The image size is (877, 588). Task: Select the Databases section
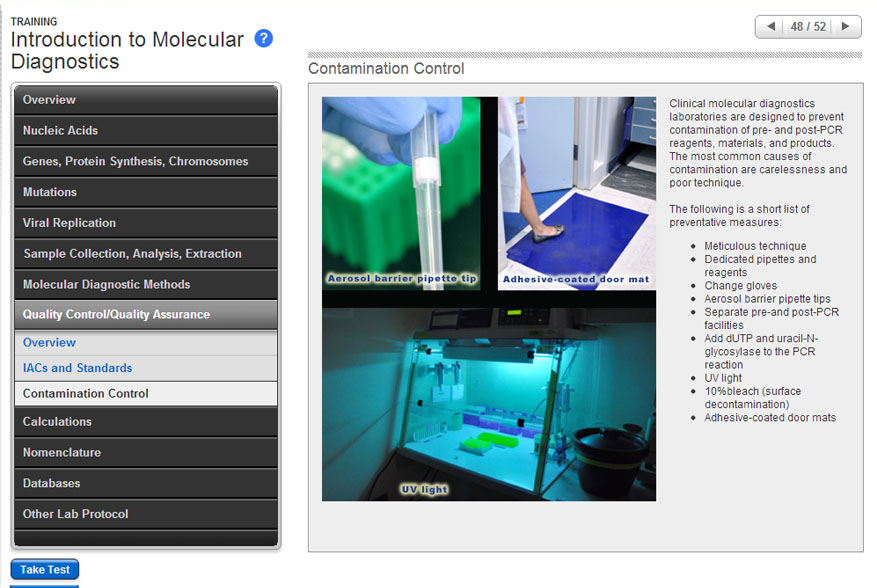[145, 484]
